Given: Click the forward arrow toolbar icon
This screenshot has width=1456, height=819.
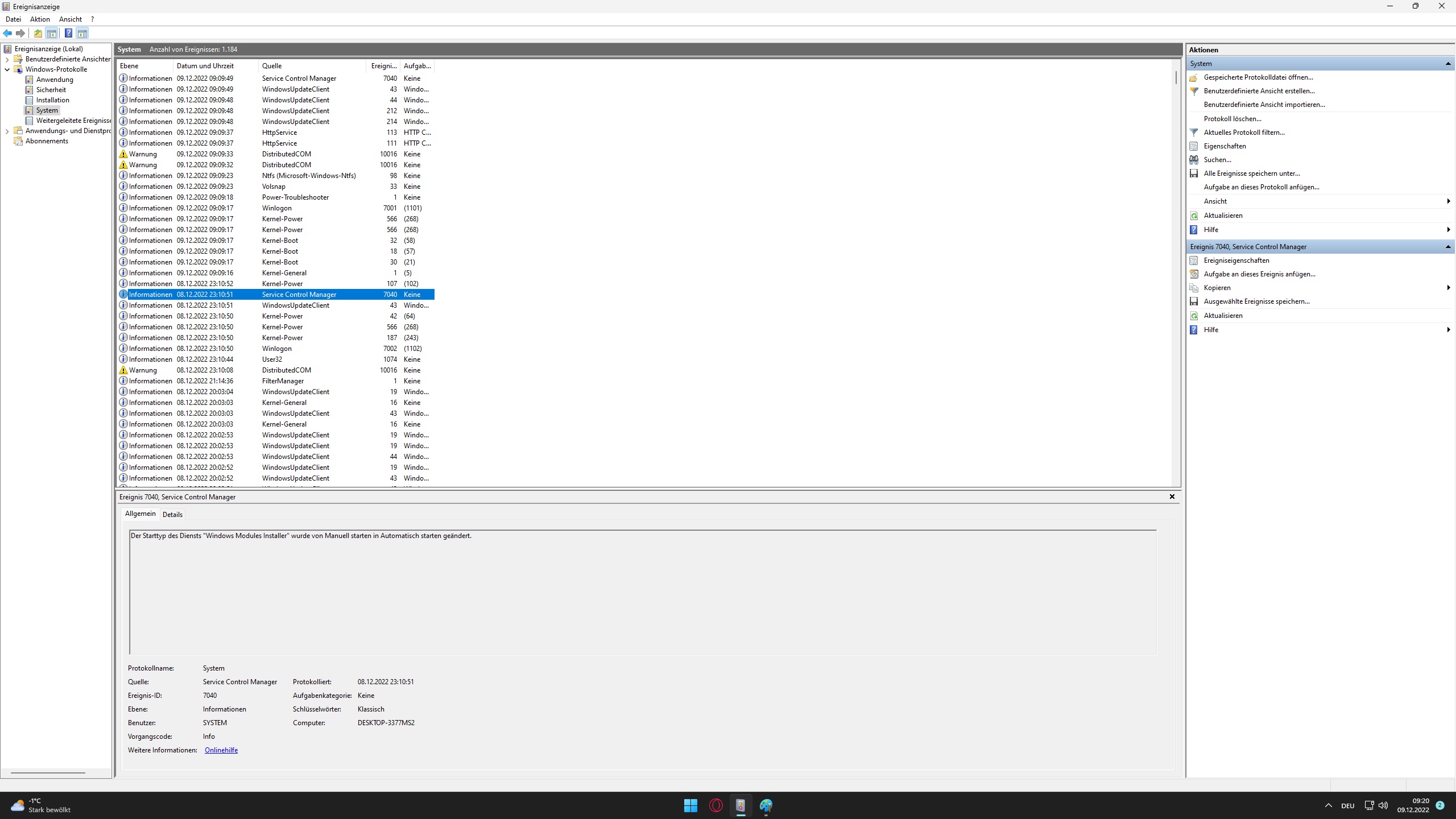Looking at the screenshot, I should pyautogui.click(x=20, y=33).
